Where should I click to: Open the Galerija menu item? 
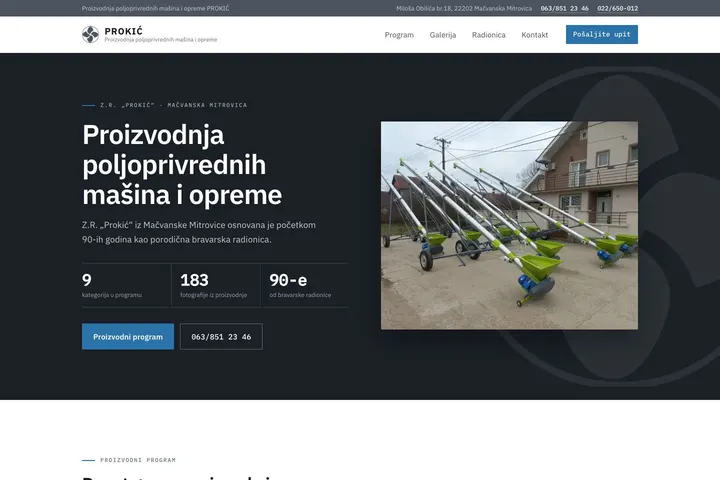443,35
